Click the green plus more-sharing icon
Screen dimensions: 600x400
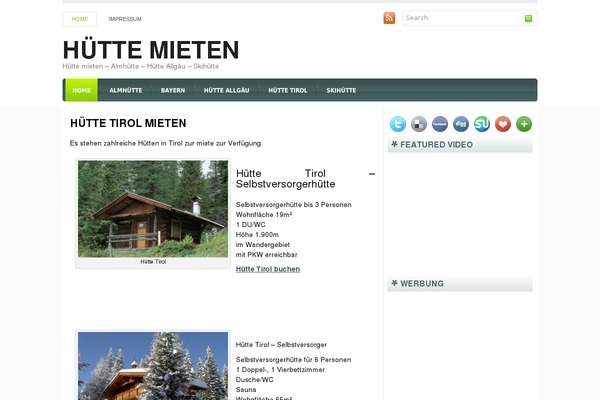[x=524, y=124]
